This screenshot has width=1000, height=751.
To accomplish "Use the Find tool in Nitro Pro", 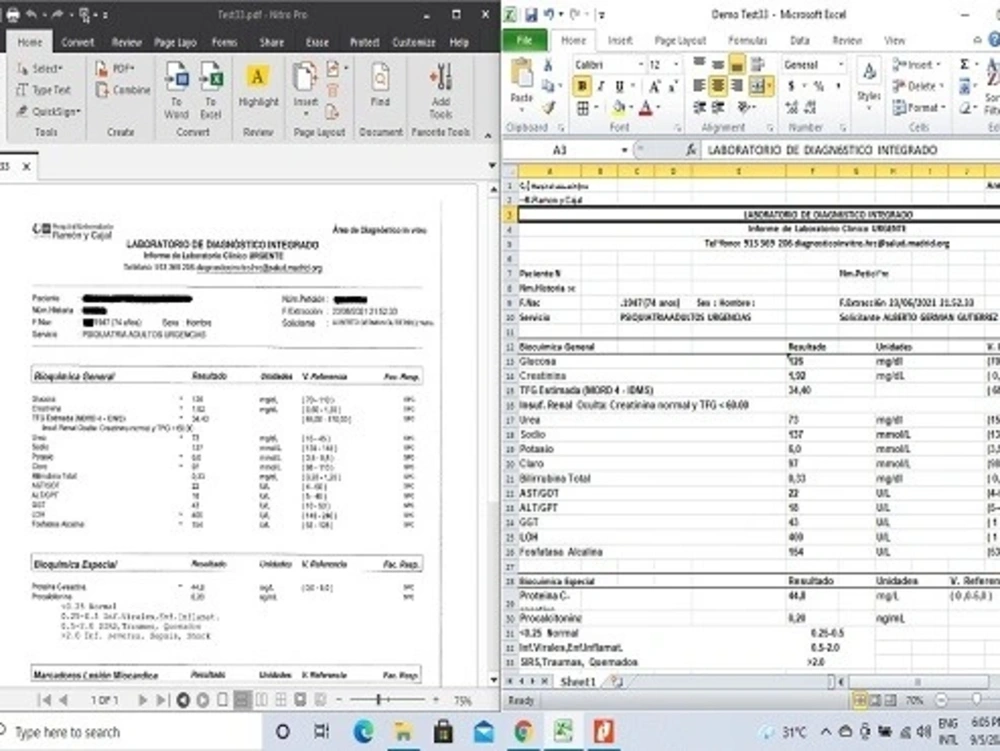I will tap(380, 78).
